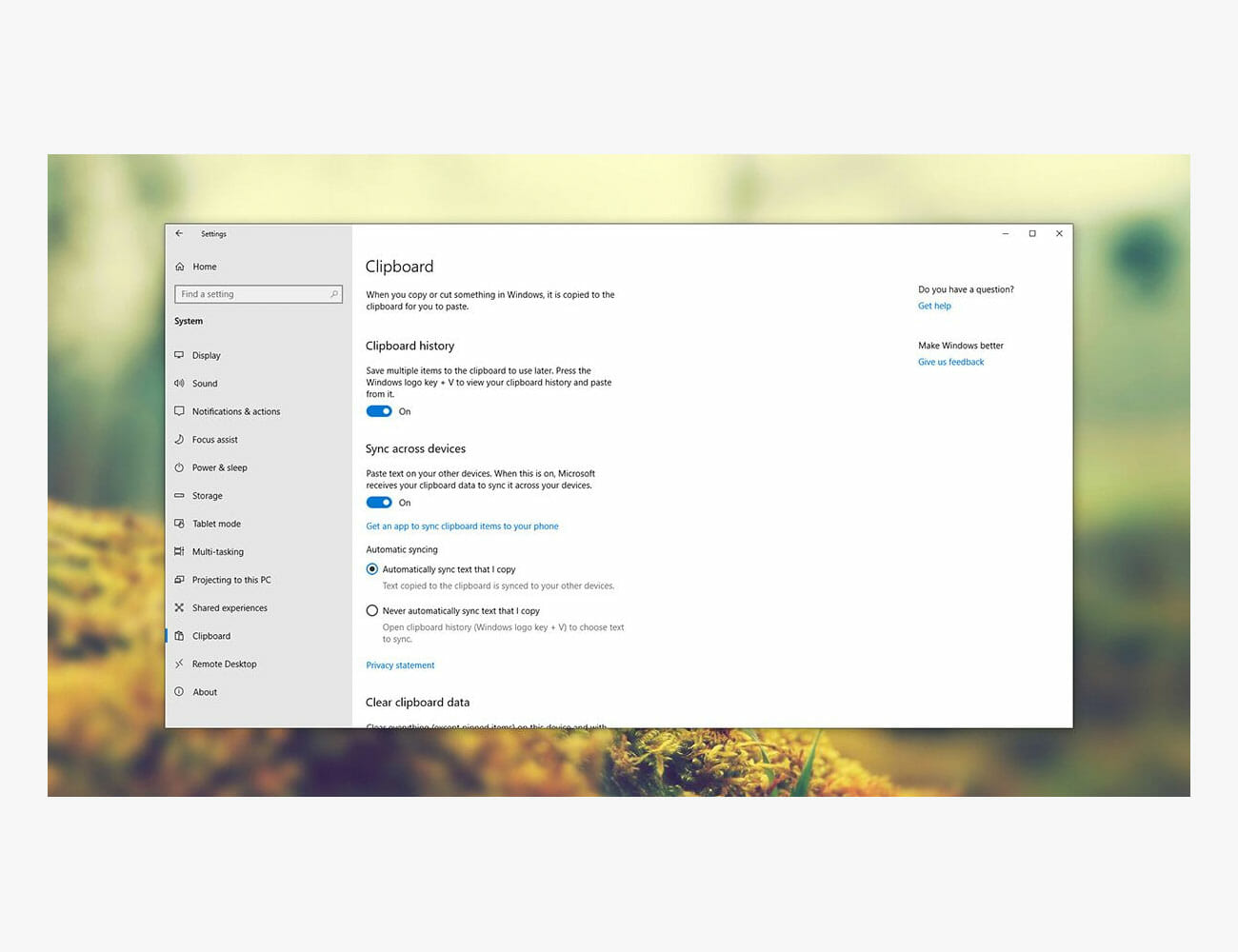Click Get an app to sync clipboard link
Image resolution: width=1238 pixels, height=952 pixels.
tap(462, 526)
